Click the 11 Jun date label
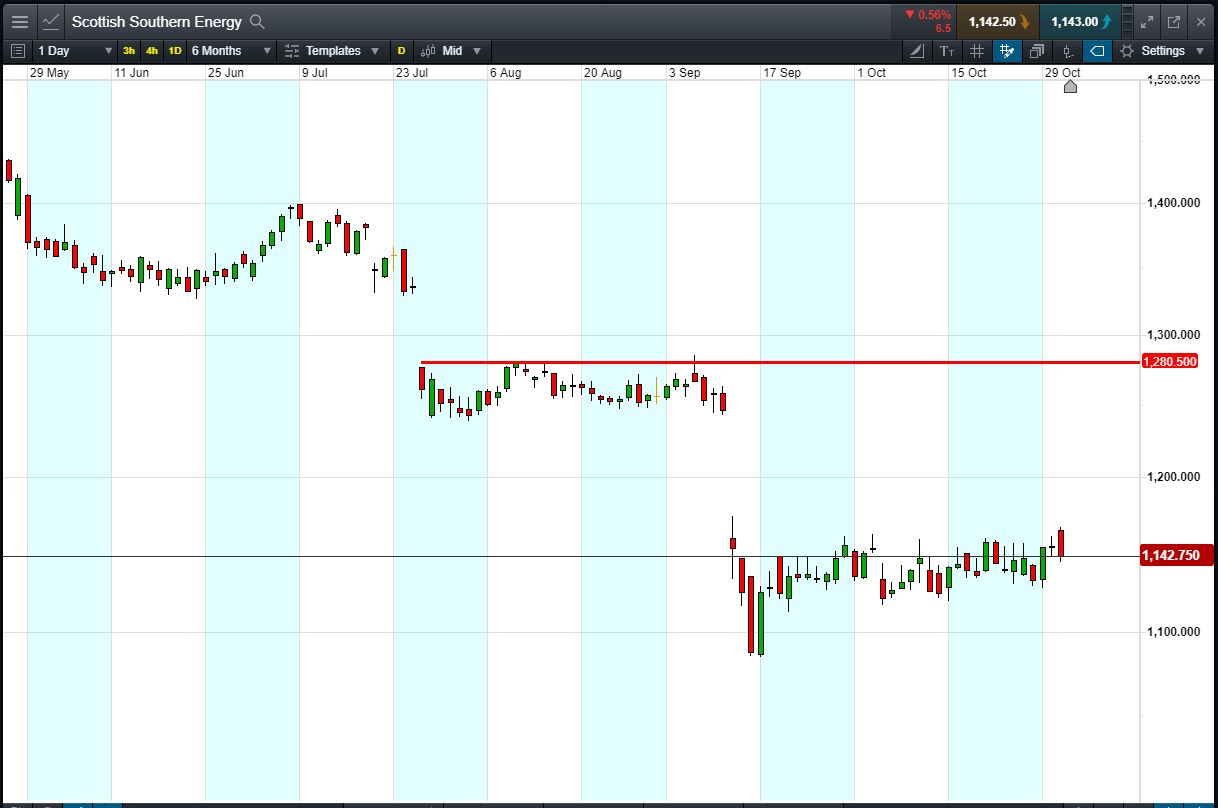Screen dimensions: 1218x808 [x=132, y=73]
